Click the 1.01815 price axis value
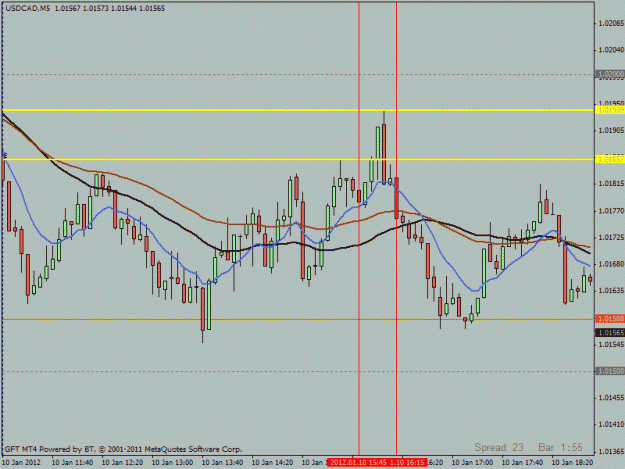The image size is (625, 469). 611,184
